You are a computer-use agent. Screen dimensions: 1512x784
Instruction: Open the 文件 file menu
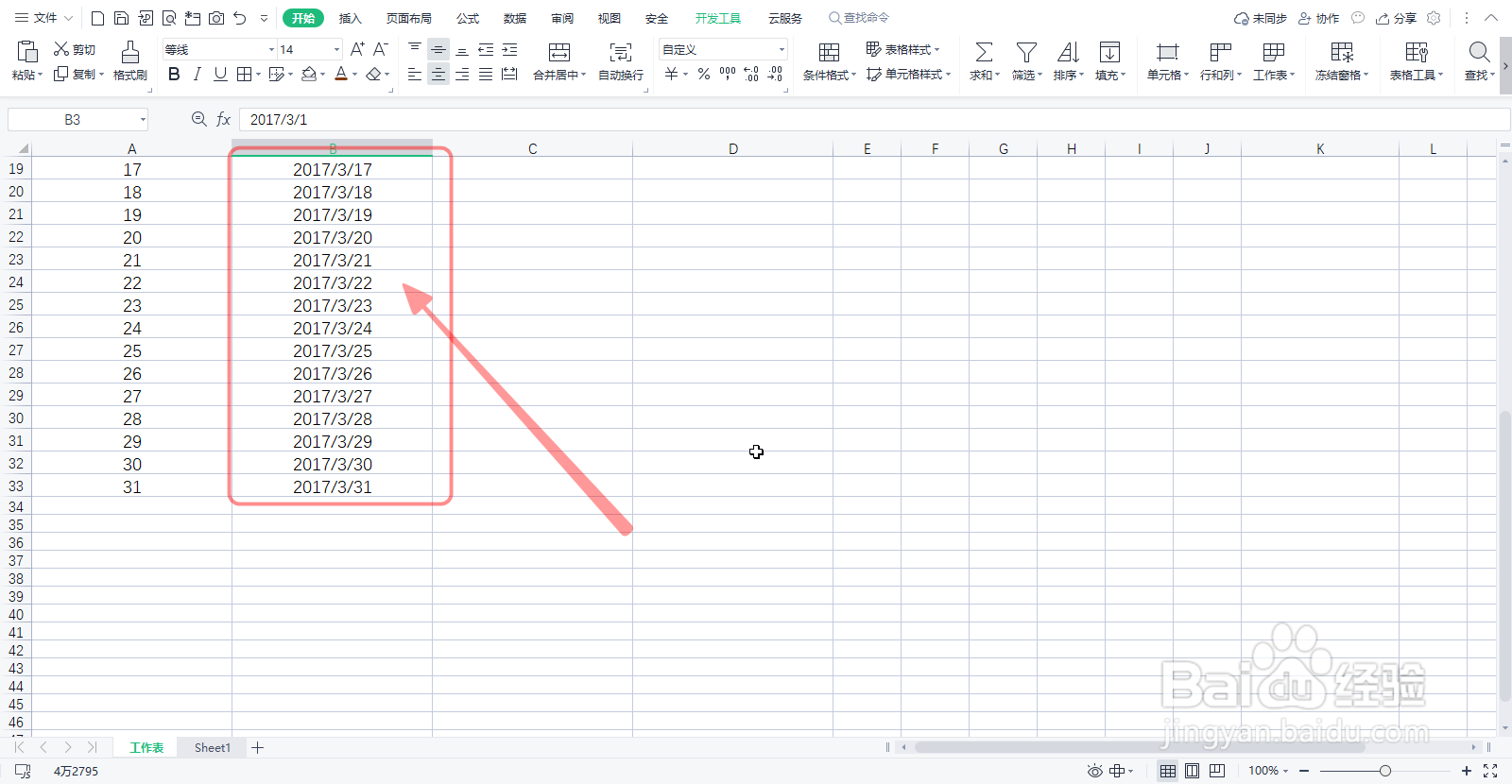click(43, 18)
